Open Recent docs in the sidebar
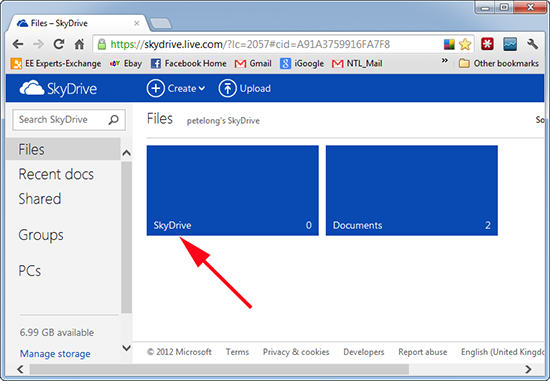The height and width of the screenshot is (381, 550). click(x=56, y=174)
